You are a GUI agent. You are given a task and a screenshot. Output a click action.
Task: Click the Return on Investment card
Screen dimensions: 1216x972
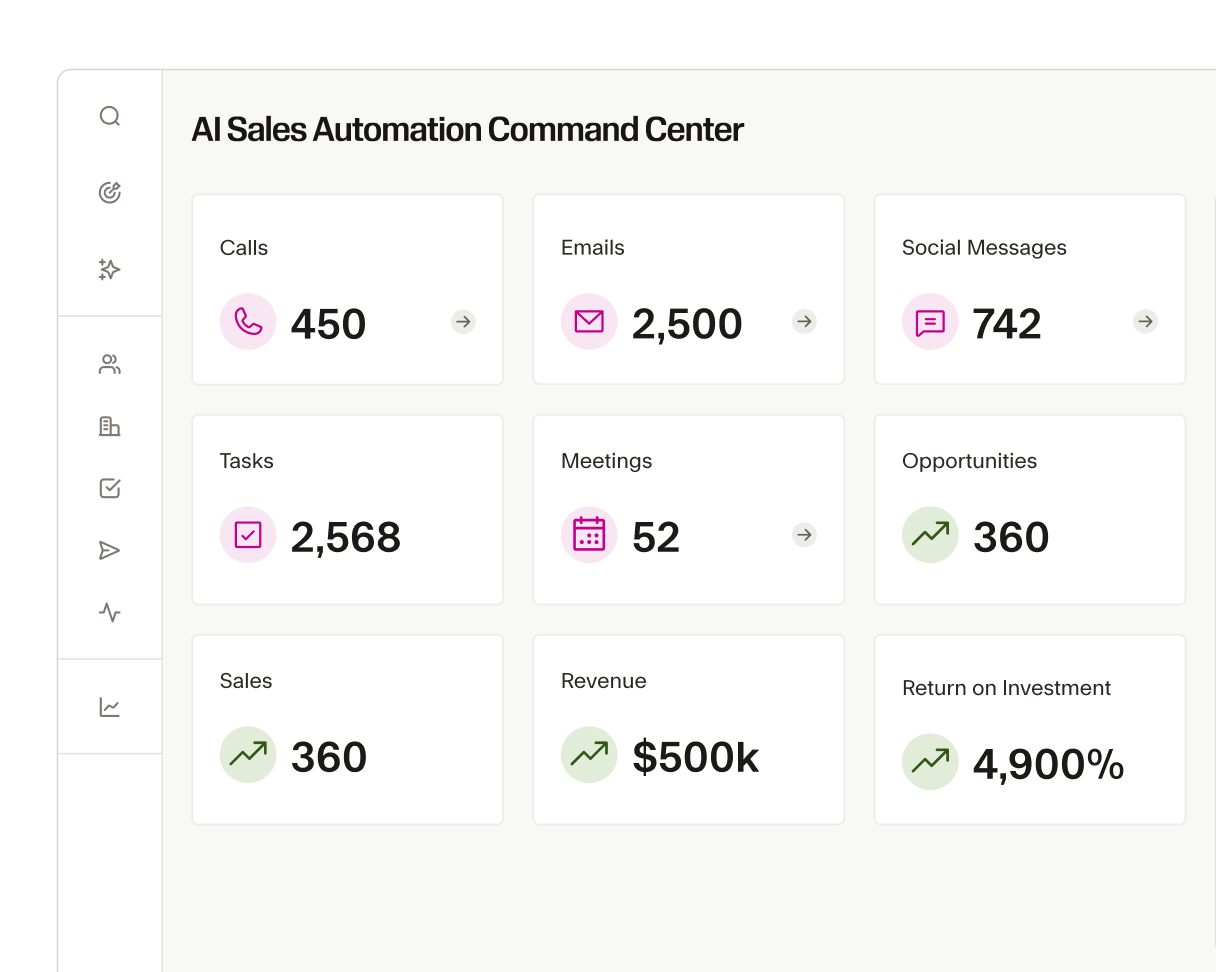(1029, 729)
